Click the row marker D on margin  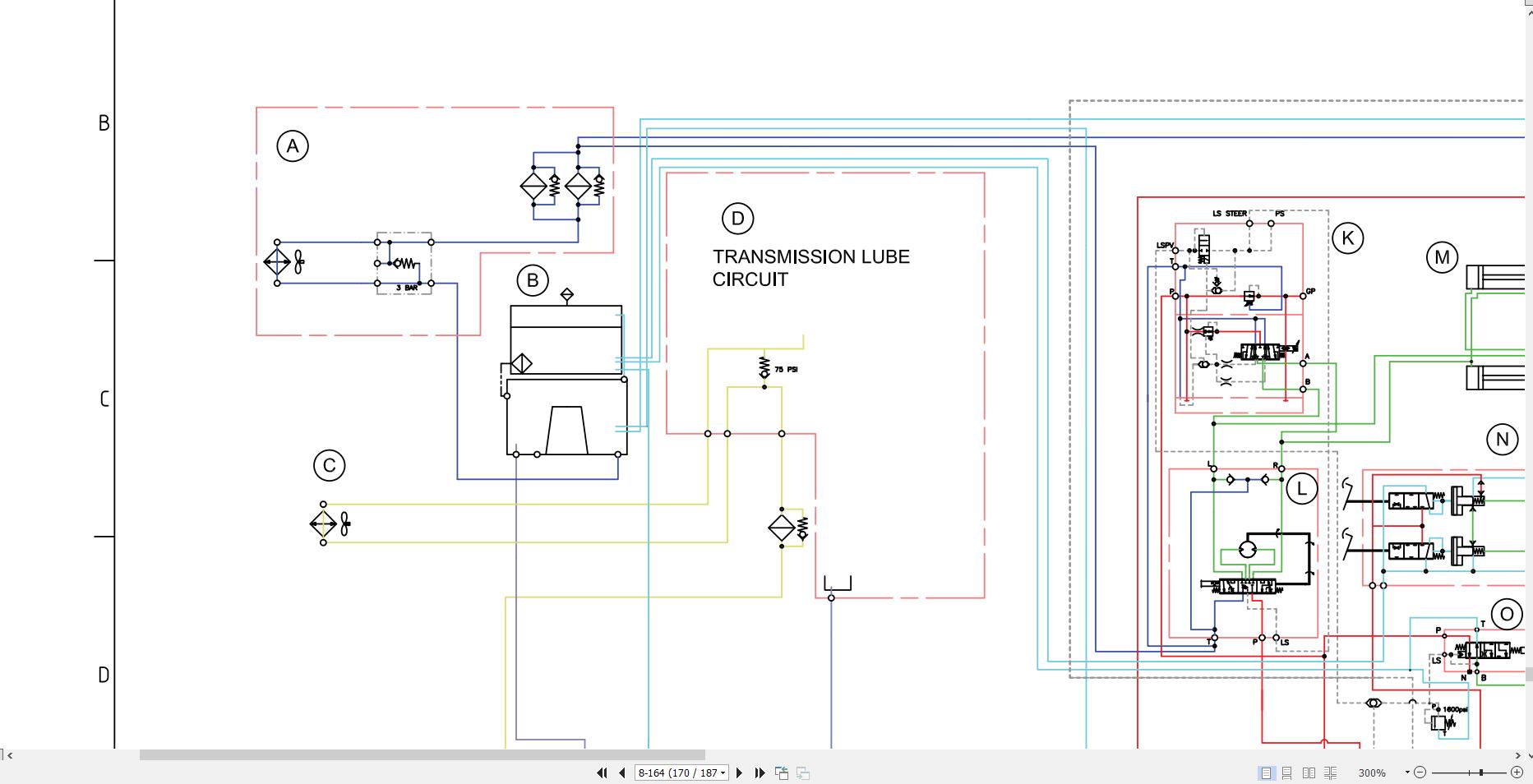pyautogui.click(x=104, y=675)
